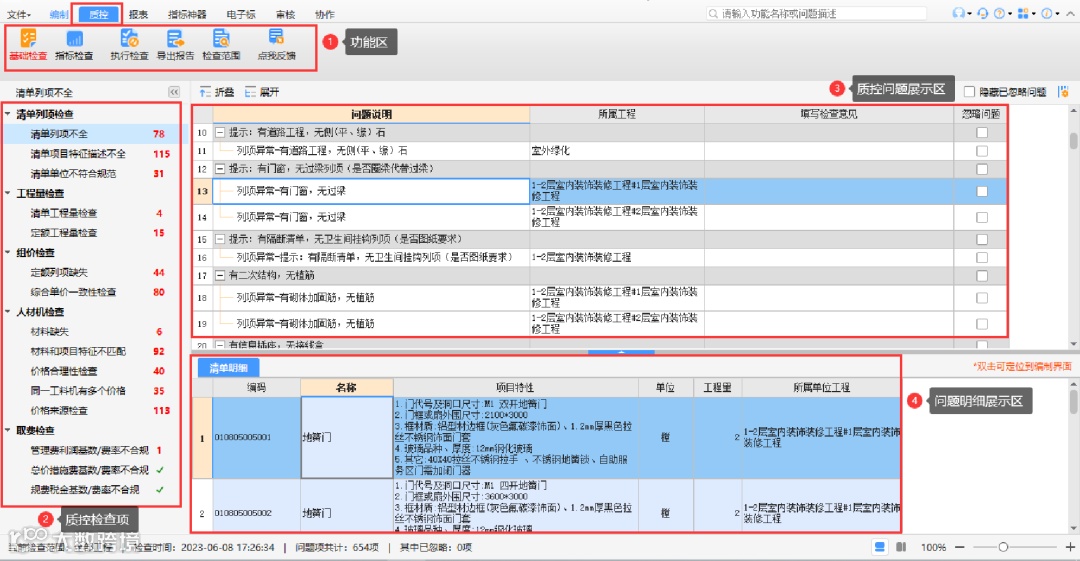
Task: Select the 清单明细 tab
Action: 228,368
